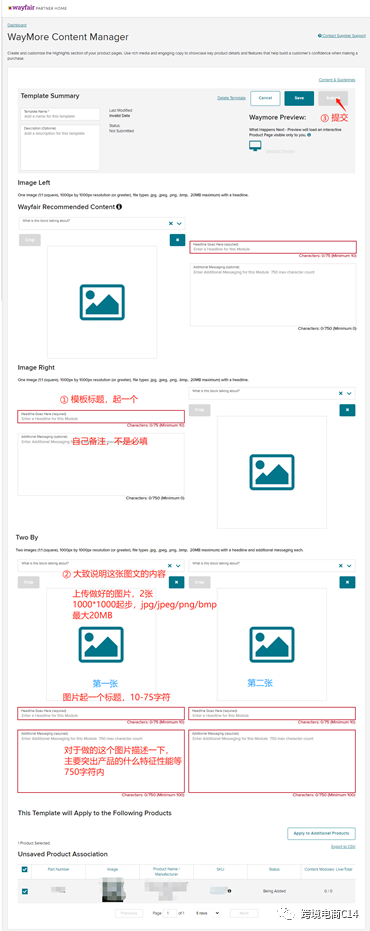The height and width of the screenshot is (931, 370).
Task: Click the Cancel button
Action: 265,98
